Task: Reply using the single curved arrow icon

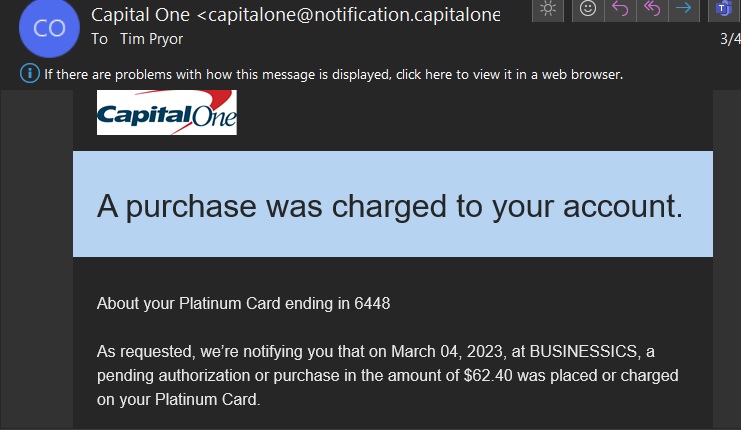Action: click(x=620, y=9)
